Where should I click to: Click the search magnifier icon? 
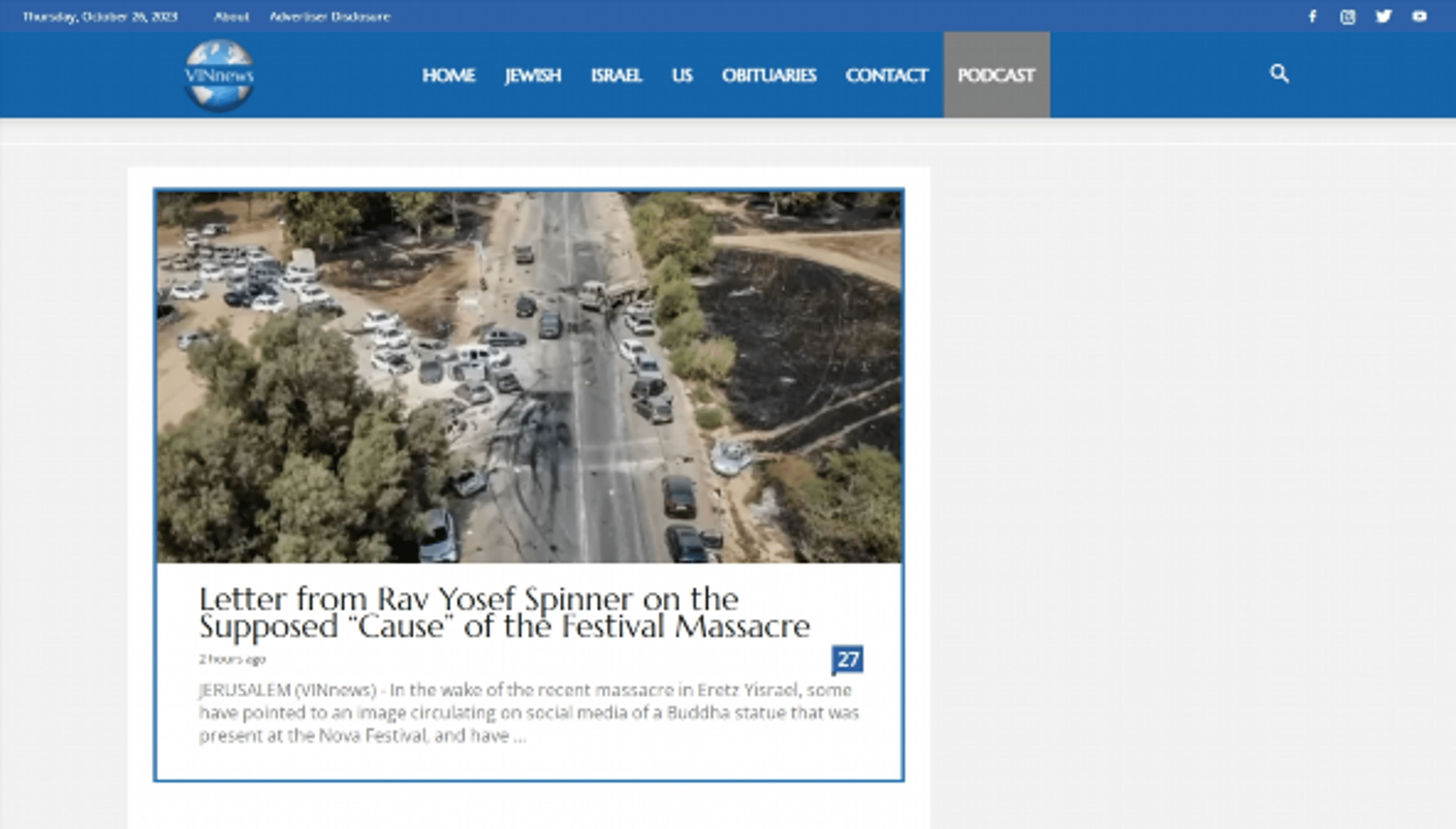1280,74
